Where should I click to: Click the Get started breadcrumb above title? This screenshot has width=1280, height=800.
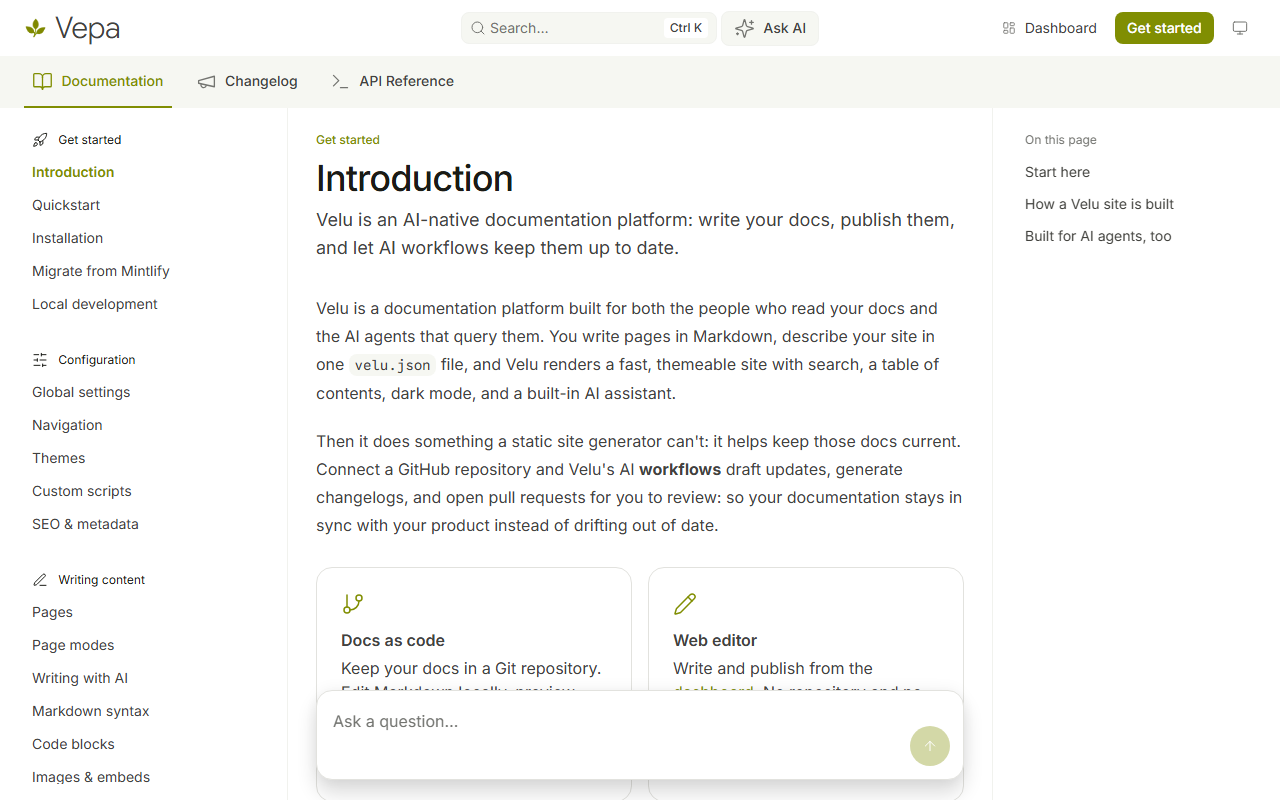[348, 140]
